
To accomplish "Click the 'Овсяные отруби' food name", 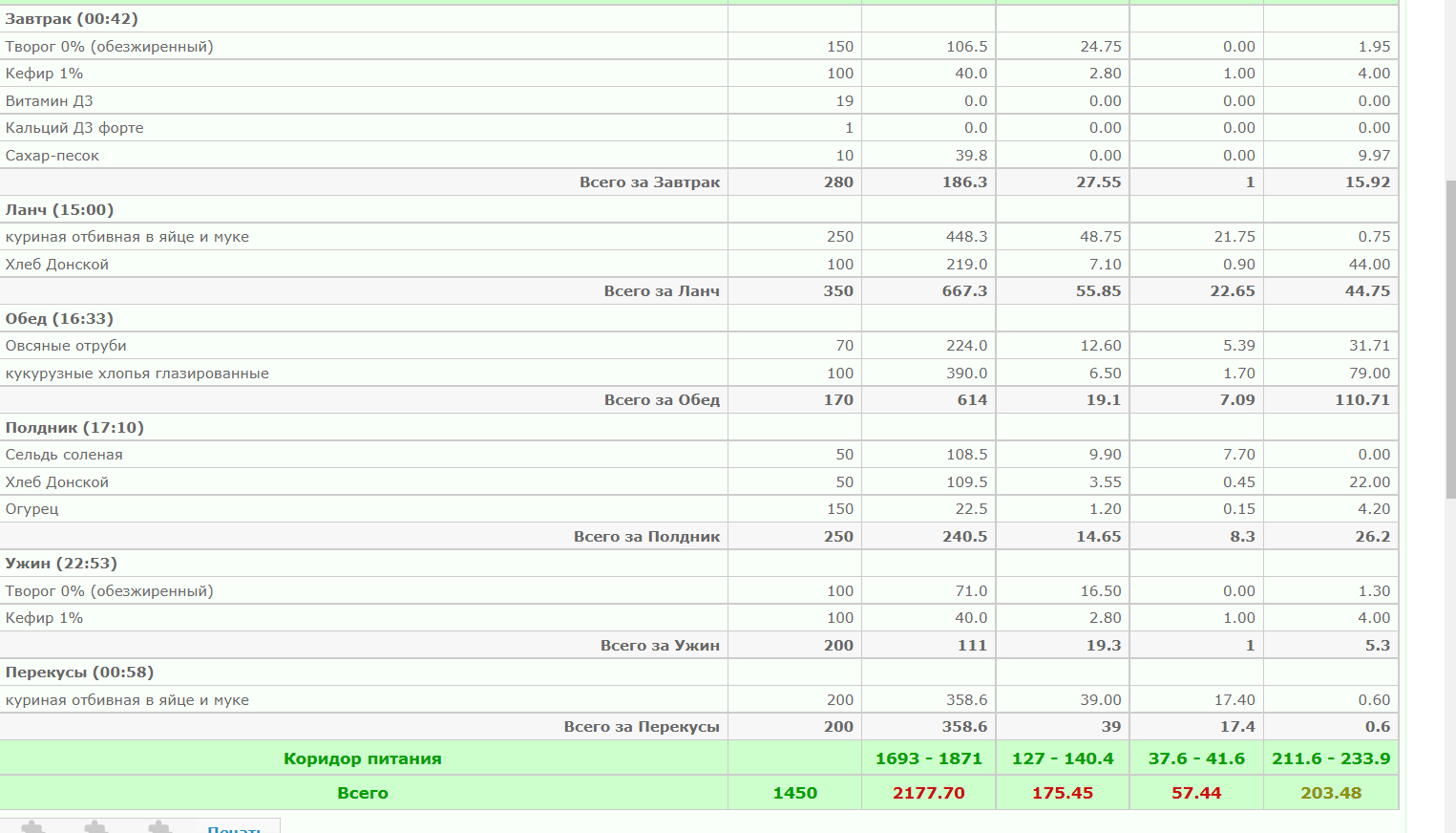I will [66, 345].
